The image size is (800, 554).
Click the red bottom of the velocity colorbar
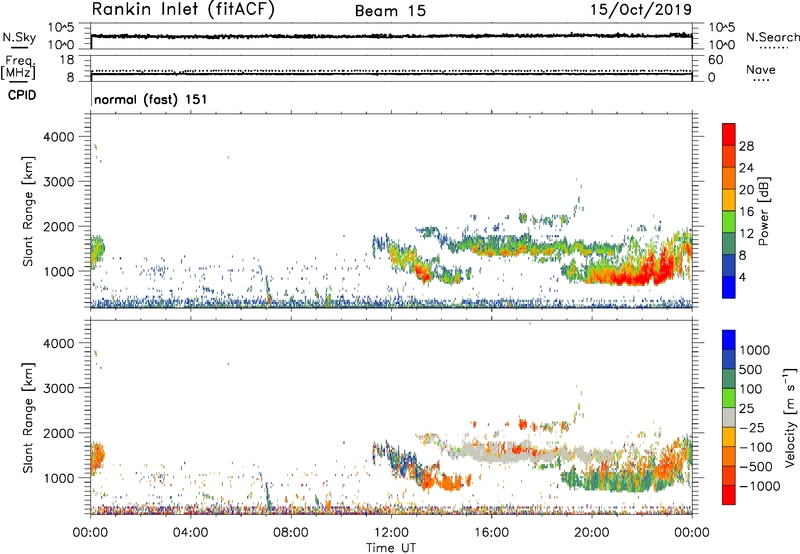(729, 495)
